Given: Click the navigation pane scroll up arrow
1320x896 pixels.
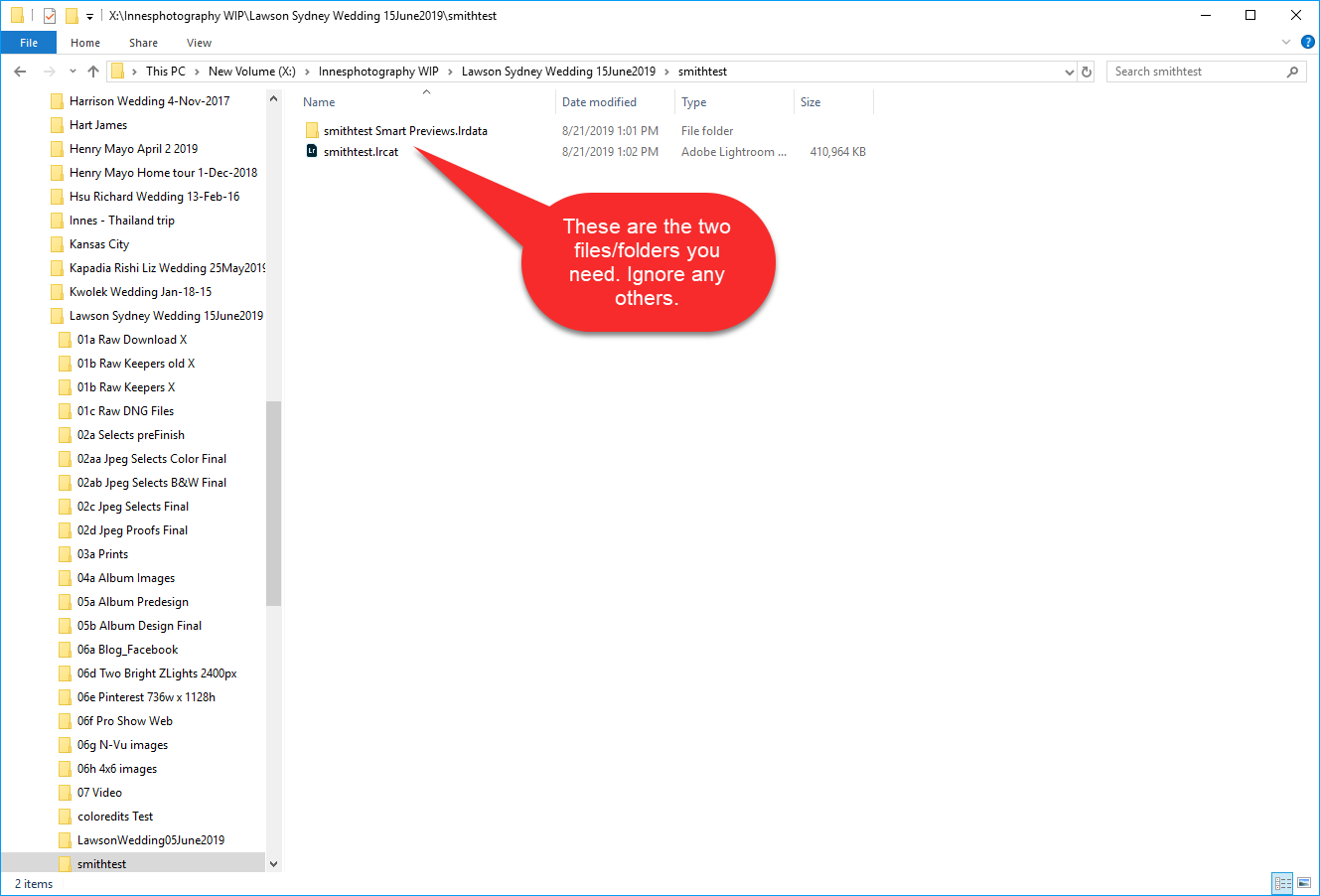Looking at the screenshot, I should (x=274, y=100).
